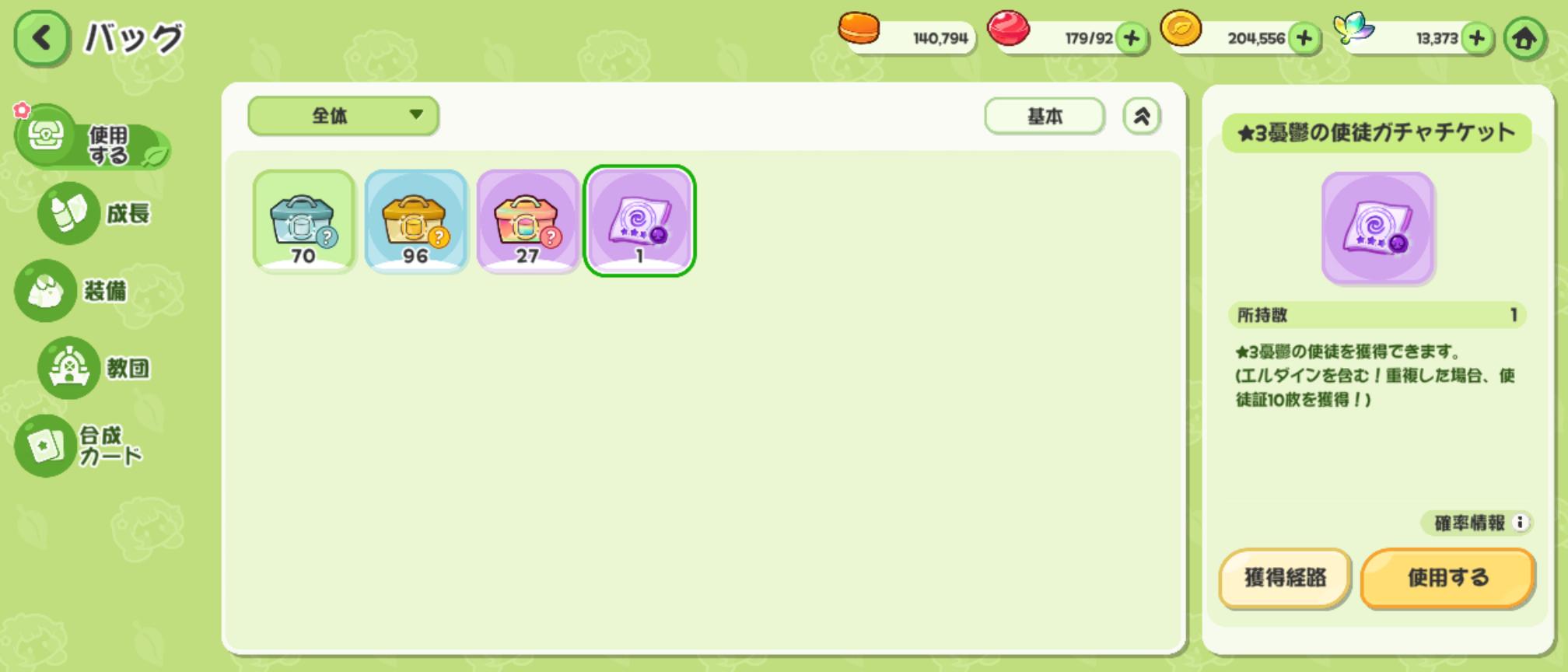Viewport: 1568px width, 672px height.
Task: Open the home screen icon
Action: [x=1524, y=38]
